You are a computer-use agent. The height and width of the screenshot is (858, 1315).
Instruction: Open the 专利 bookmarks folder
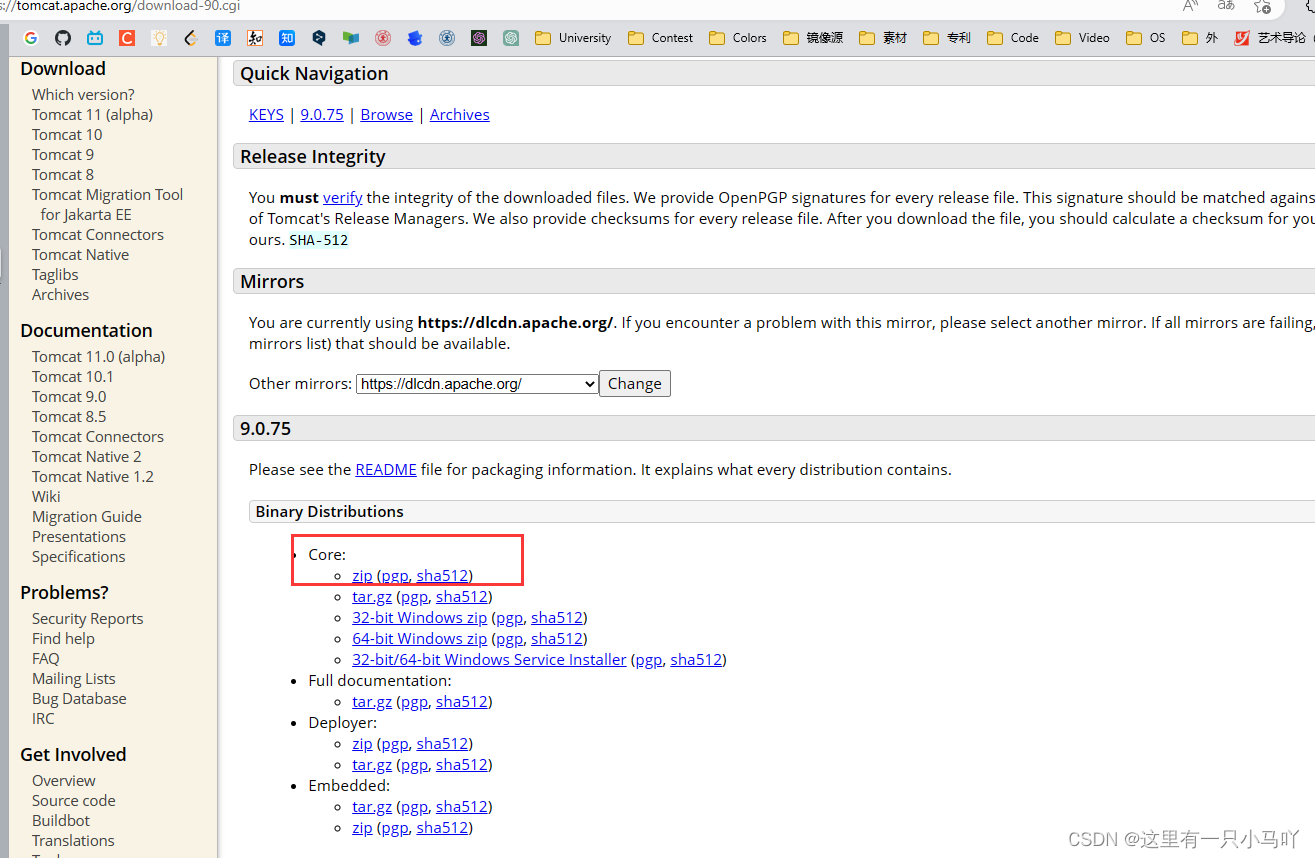coord(947,38)
